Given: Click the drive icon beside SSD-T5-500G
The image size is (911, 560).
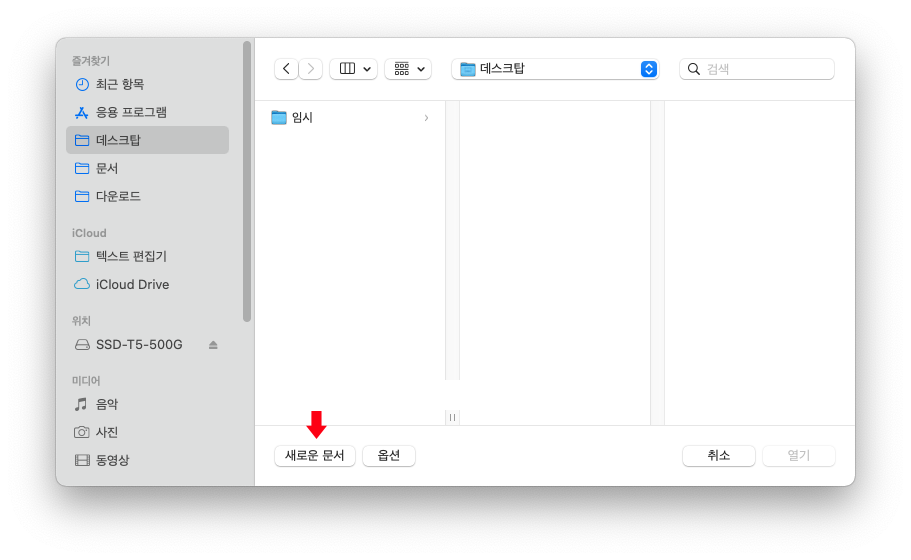Looking at the screenshot, I should 82,345.
